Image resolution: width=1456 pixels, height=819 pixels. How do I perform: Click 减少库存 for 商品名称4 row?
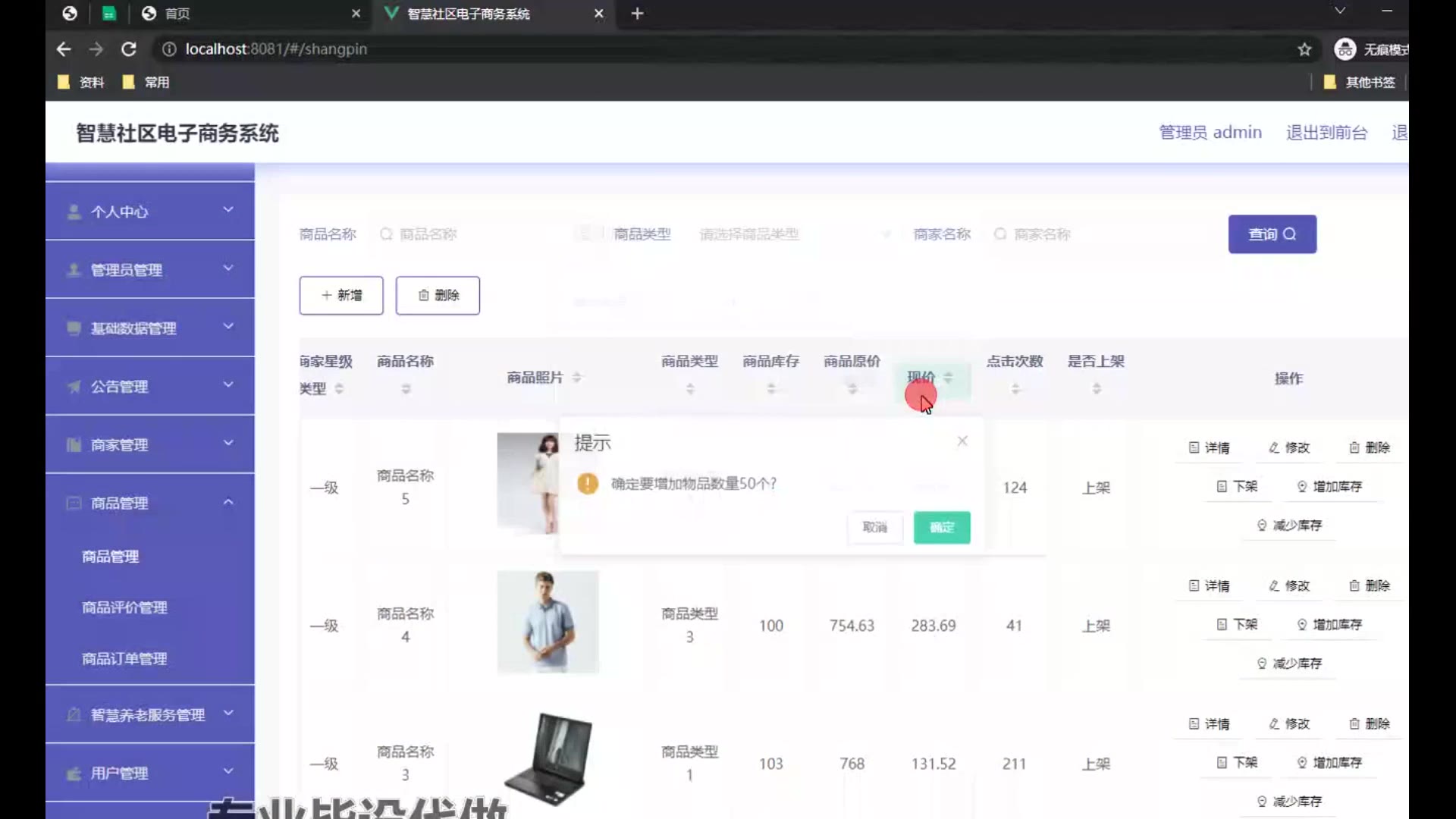[x=1289, y=664]
